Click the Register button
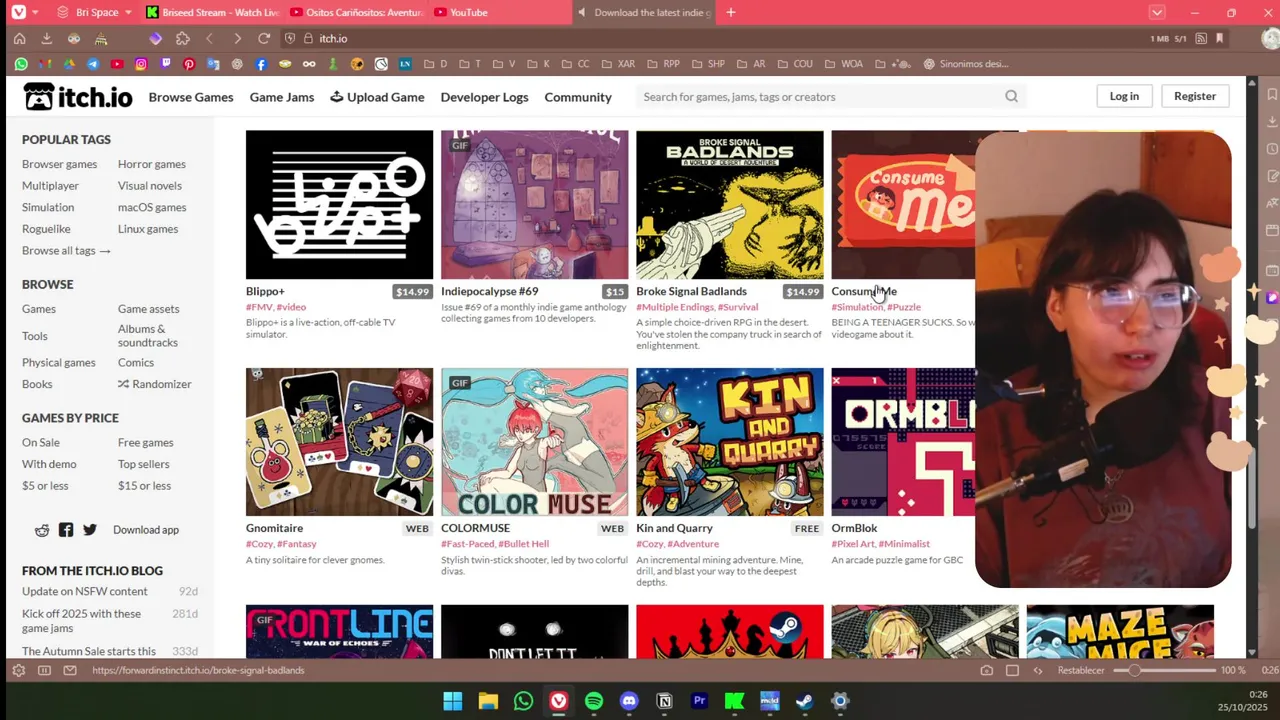The image size is (1280, 720). tap(1195, 96)
